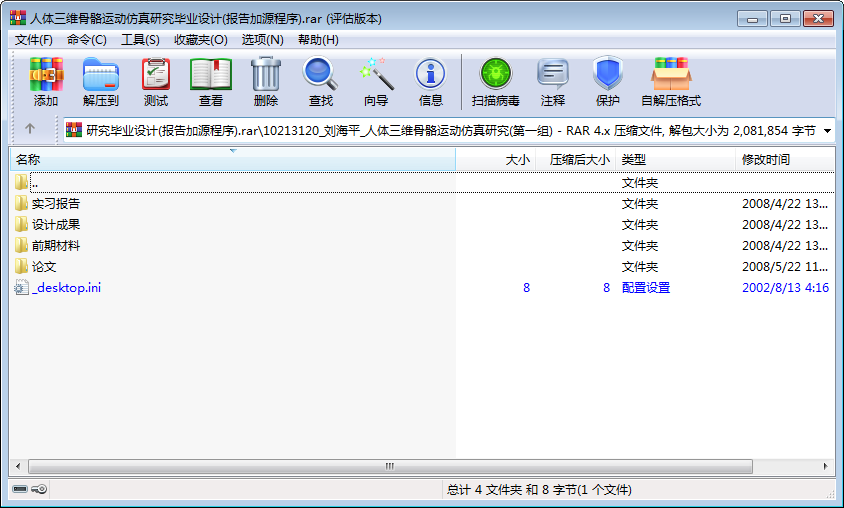Expand the address path dropdown arrow
This screenshot has width=844, height=508.
coord(827,130)
